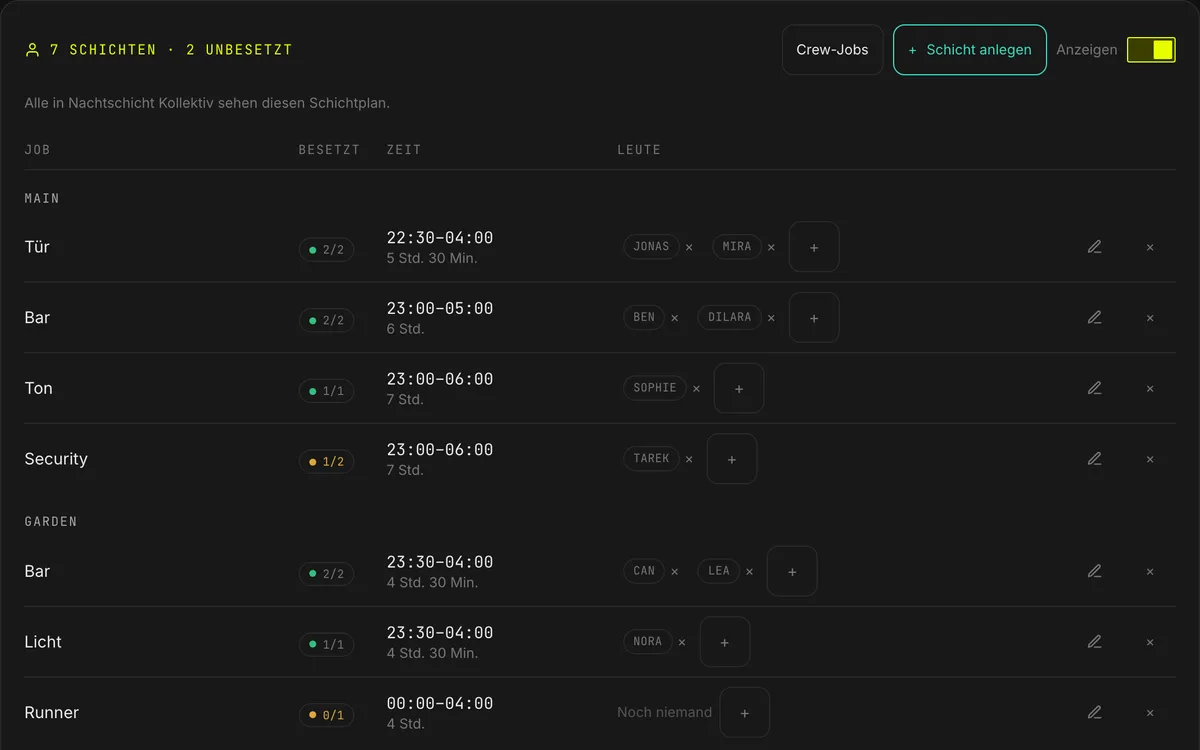This screenshot has height=750, width=1200.
Task: Edit the GARDEN Bar shift 23:30-04:00
Action: coord(1095,571)
